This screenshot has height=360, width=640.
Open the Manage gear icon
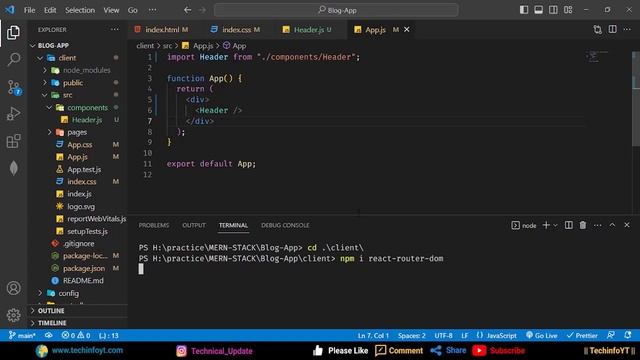click(x=13, y=315)
